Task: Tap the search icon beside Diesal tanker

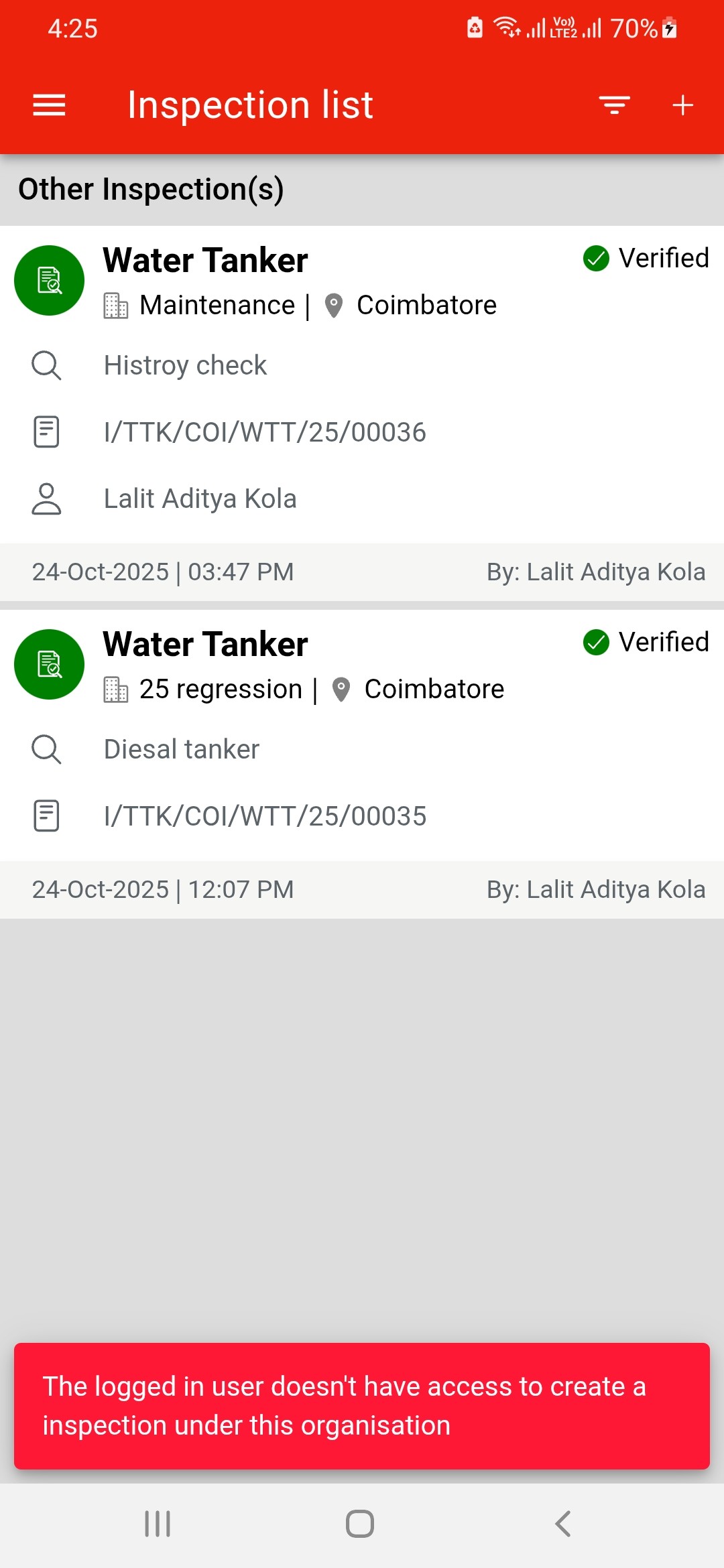Action: (46, 749)
